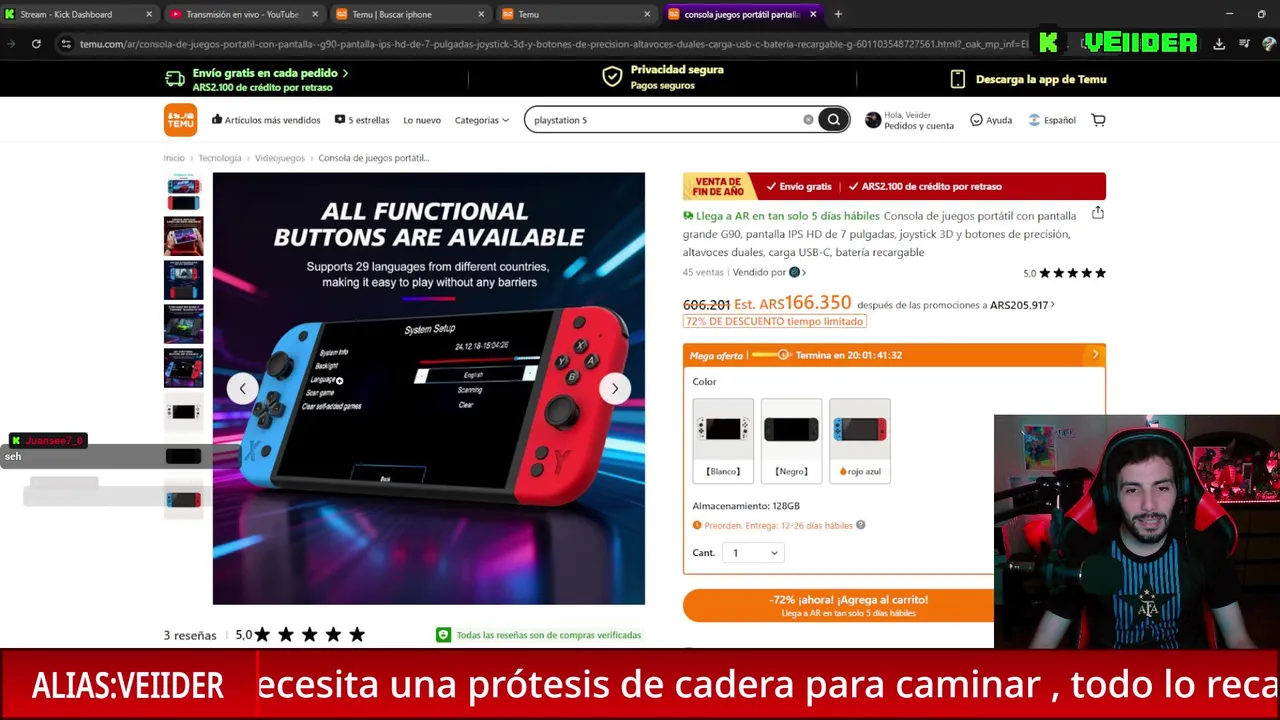Viewport: 1280px width, 720px height.
Task: Click the share product icon
Action: click(x=1098, y=213)
